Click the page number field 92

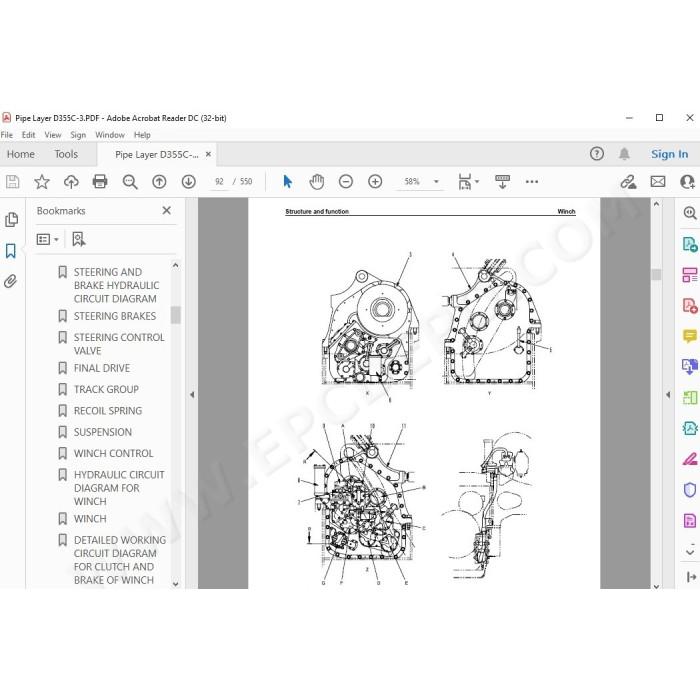pos(219,182)
